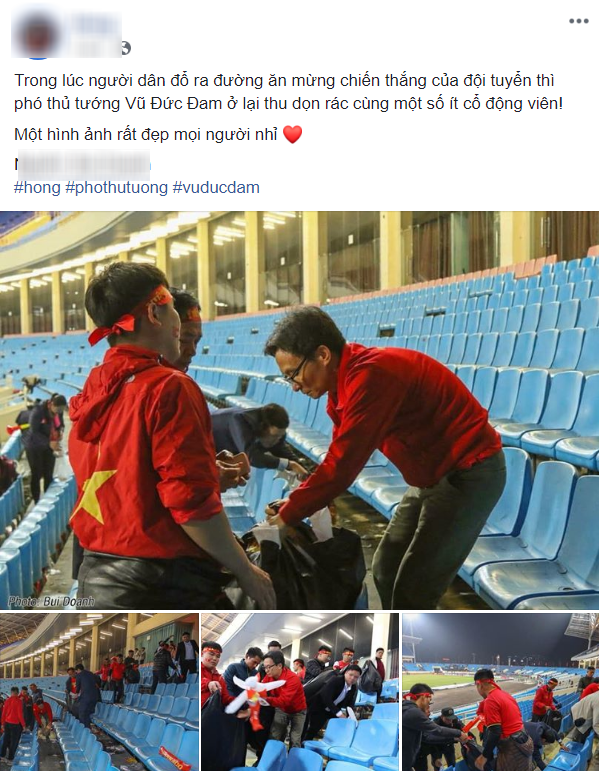Open the three-dot post options menu

(x=578, y=21)
